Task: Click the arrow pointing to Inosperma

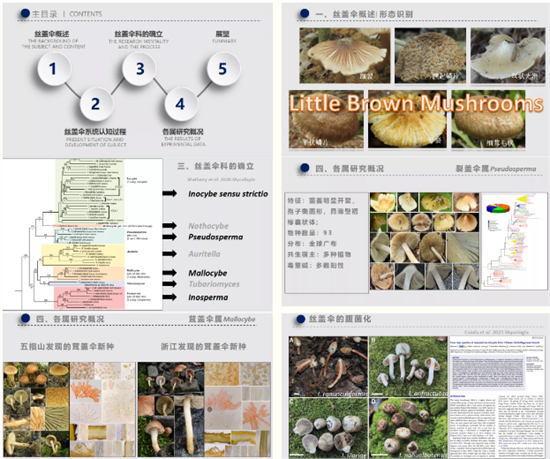Action: [x=169, y=297]
